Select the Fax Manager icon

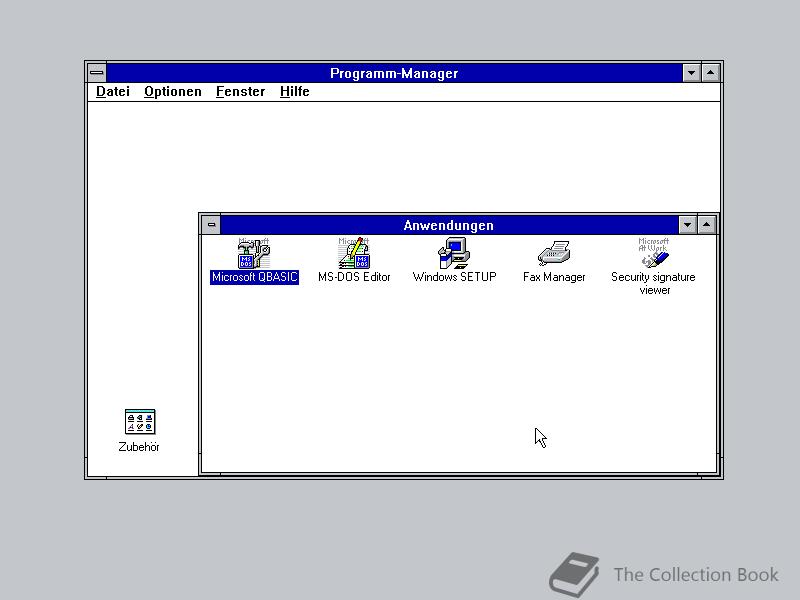(554, 254)
